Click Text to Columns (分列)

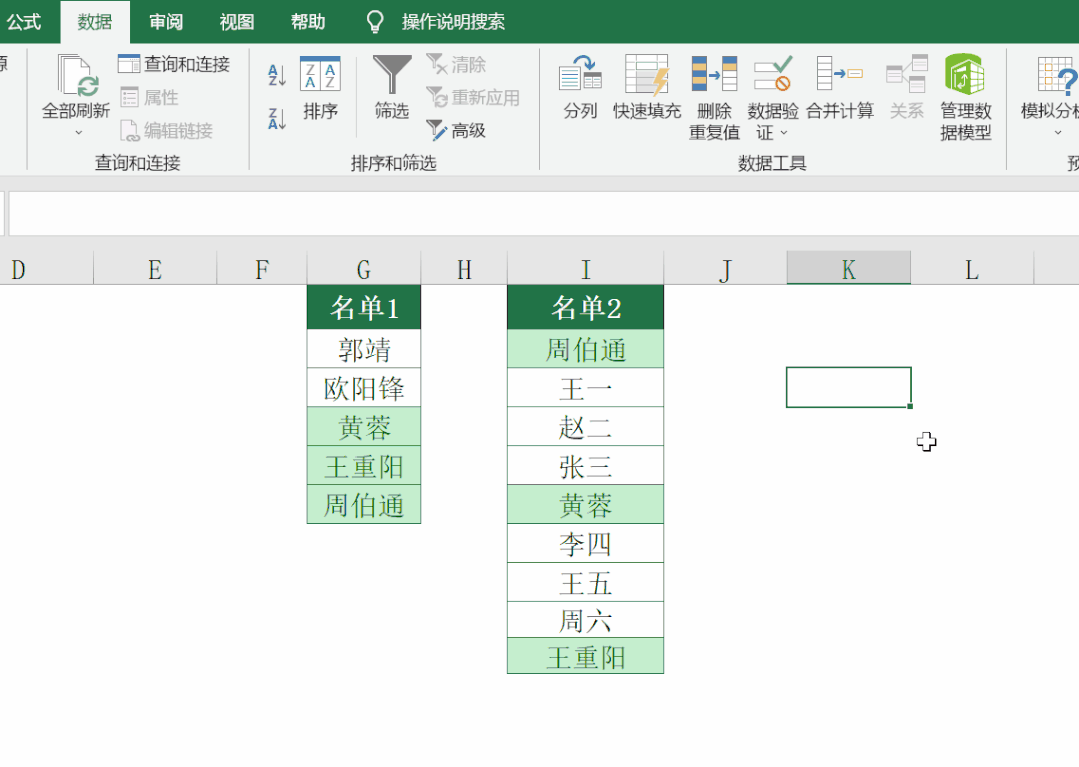[580, 87]
